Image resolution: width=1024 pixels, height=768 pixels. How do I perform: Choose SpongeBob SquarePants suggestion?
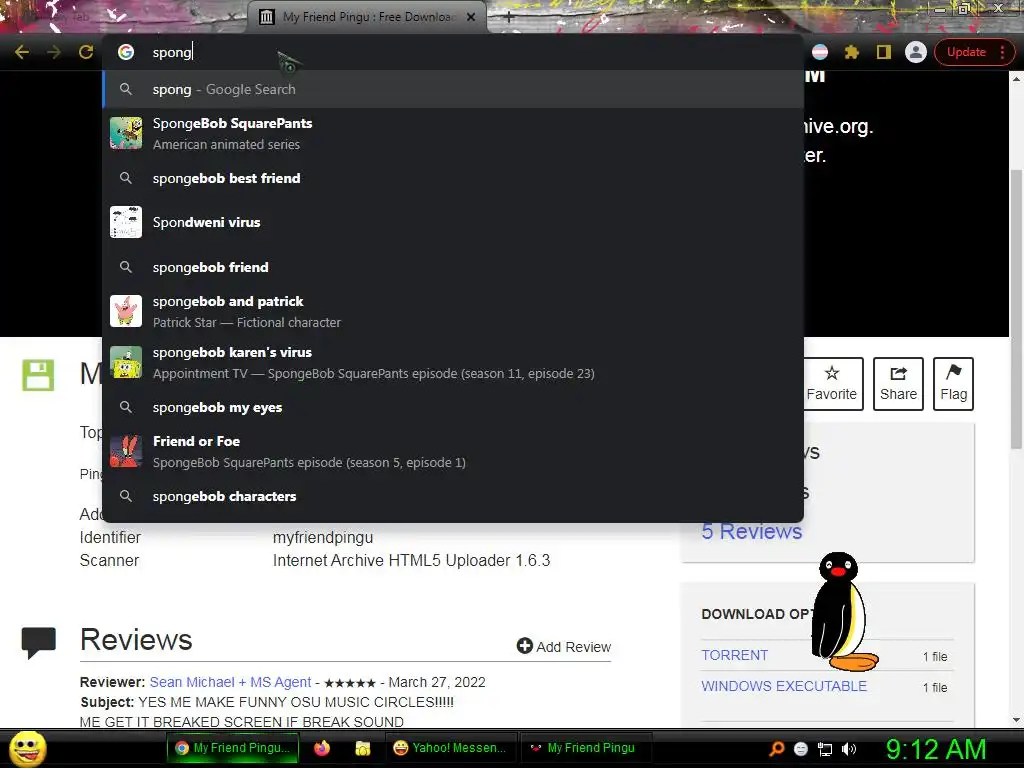pos(453,133)
